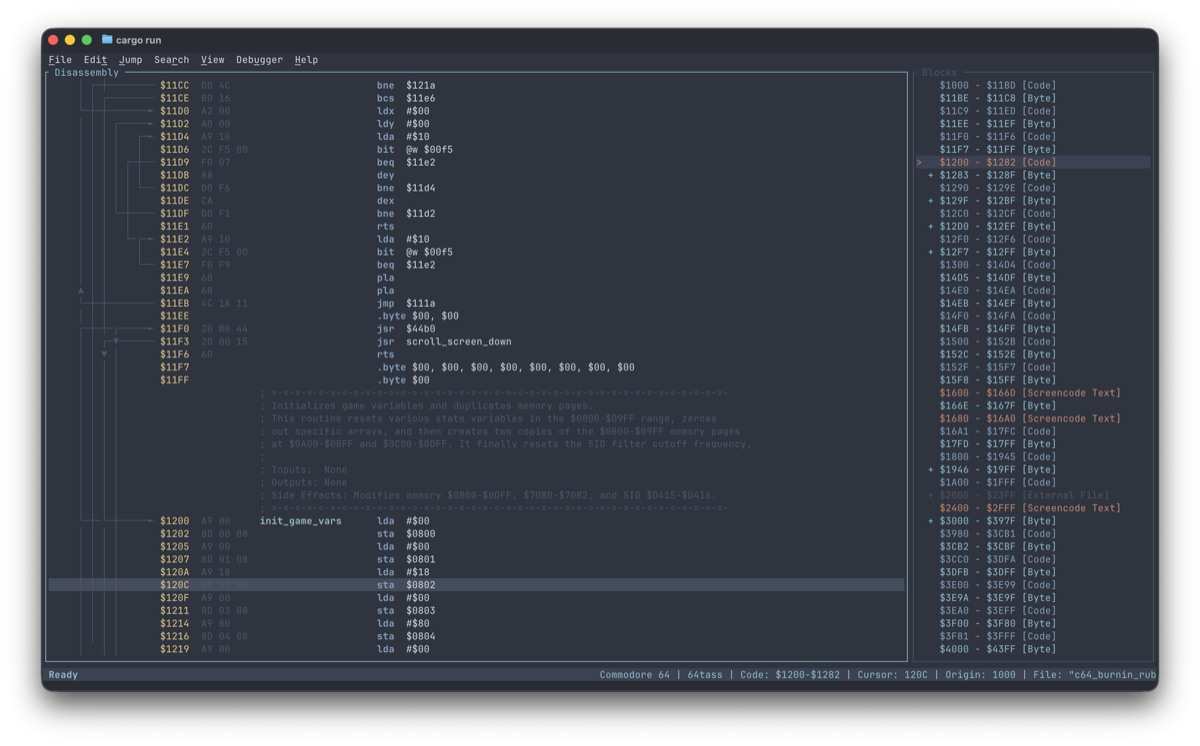
Task: Select block $11F0 - $11F6 [Code]
Action: click(997, 137)
